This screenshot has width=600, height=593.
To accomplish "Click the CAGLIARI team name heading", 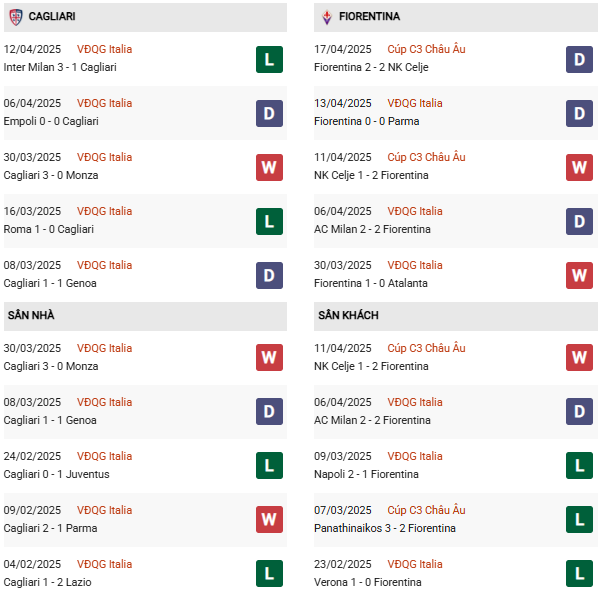I will point(52,17).
